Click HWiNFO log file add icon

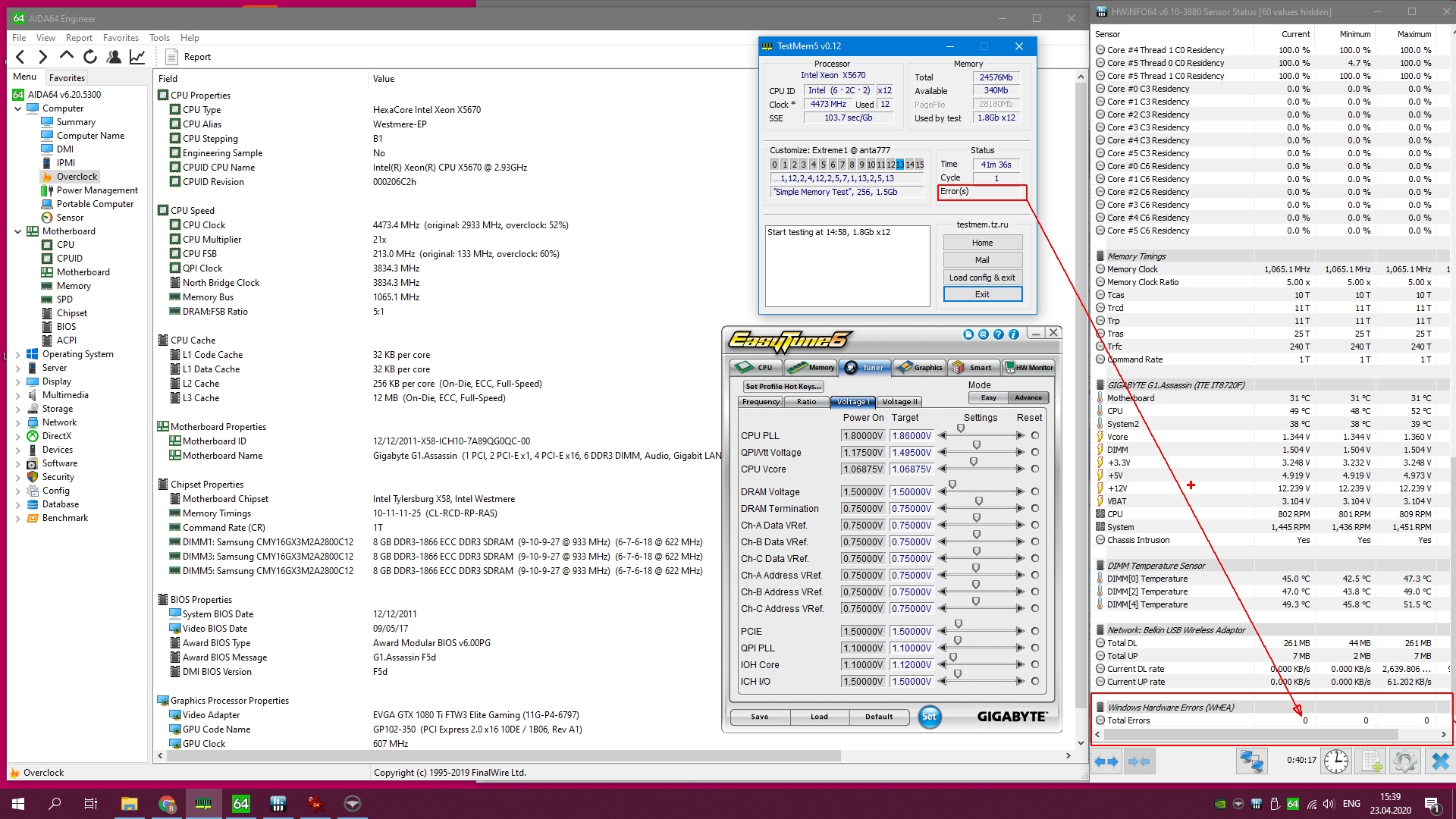(x=1371, y=761)
